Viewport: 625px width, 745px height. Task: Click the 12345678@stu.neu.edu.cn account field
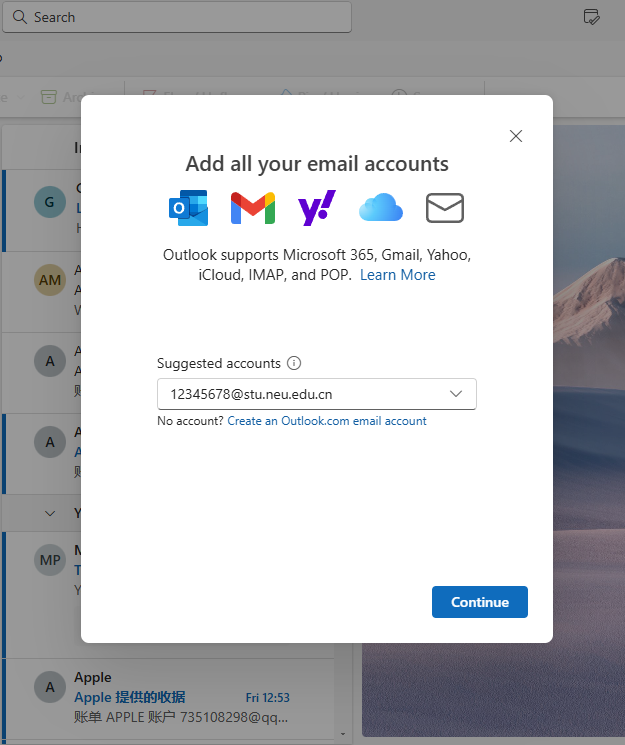click(x=317, y=394)
